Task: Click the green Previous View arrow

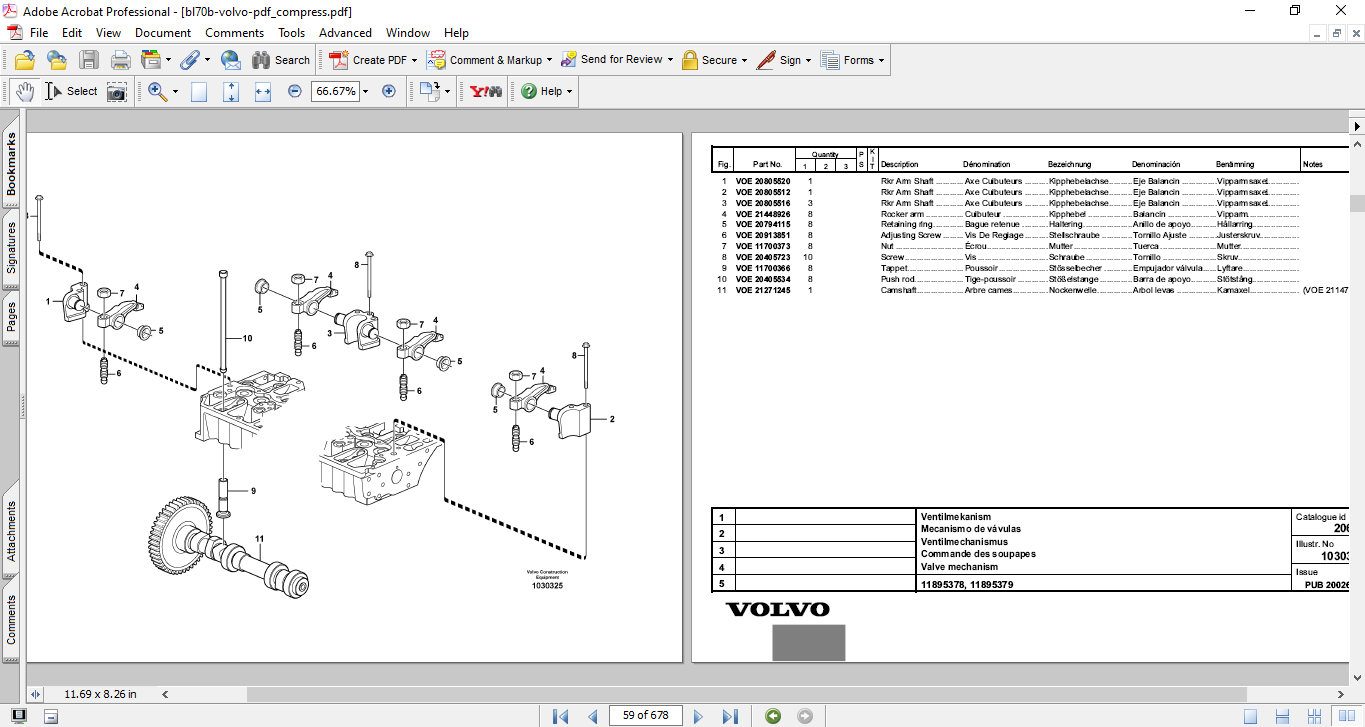Action: [x=772, y=716]
